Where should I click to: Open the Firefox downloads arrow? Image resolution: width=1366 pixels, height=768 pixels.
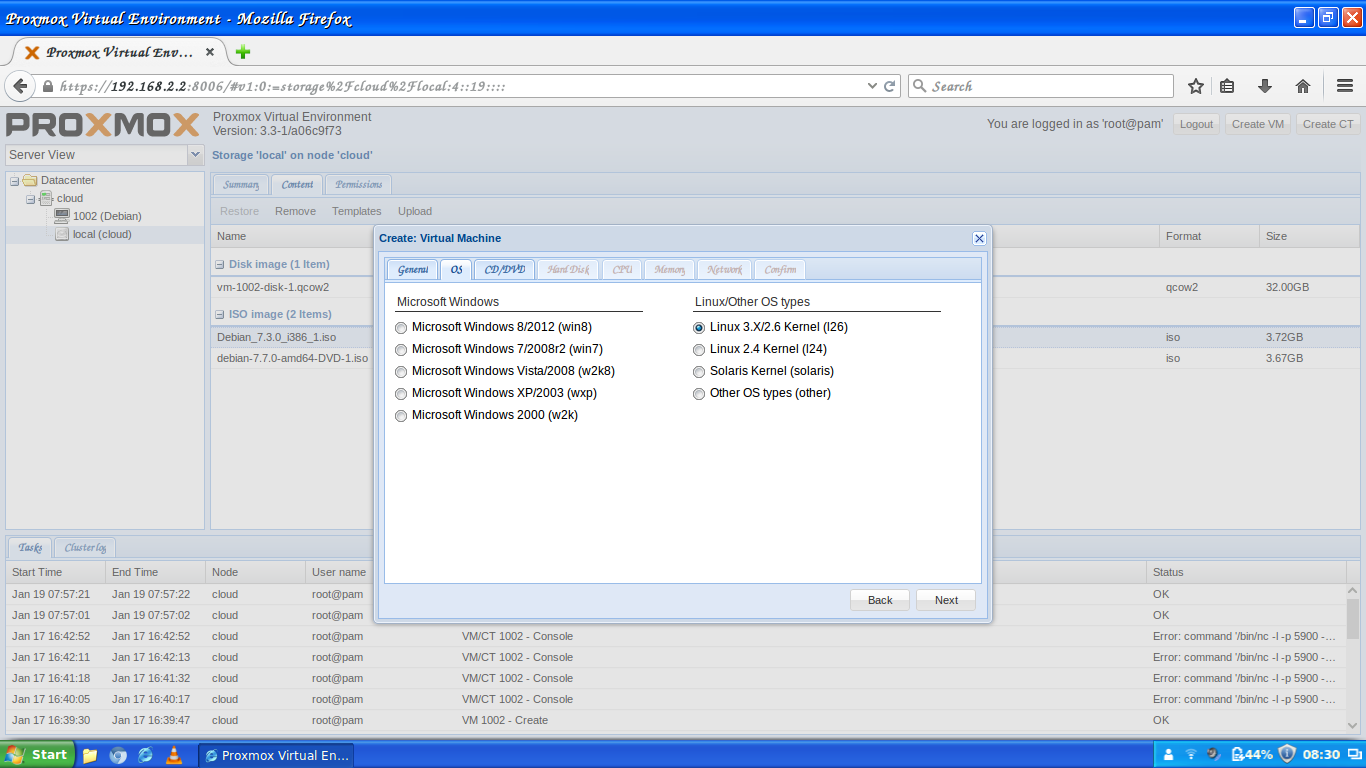click(1264, 86)
